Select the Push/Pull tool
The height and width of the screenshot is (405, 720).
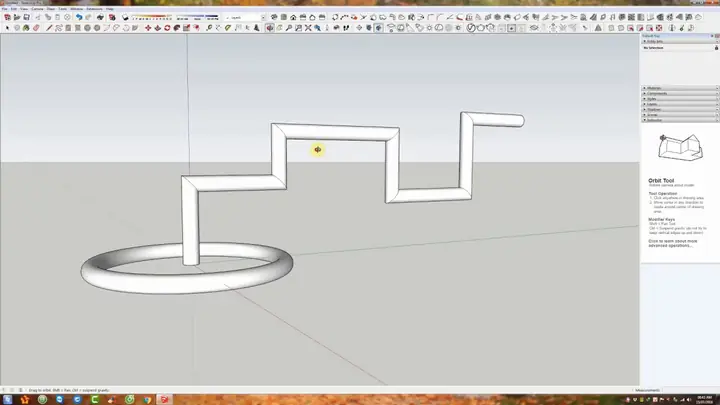coord(158,28)
